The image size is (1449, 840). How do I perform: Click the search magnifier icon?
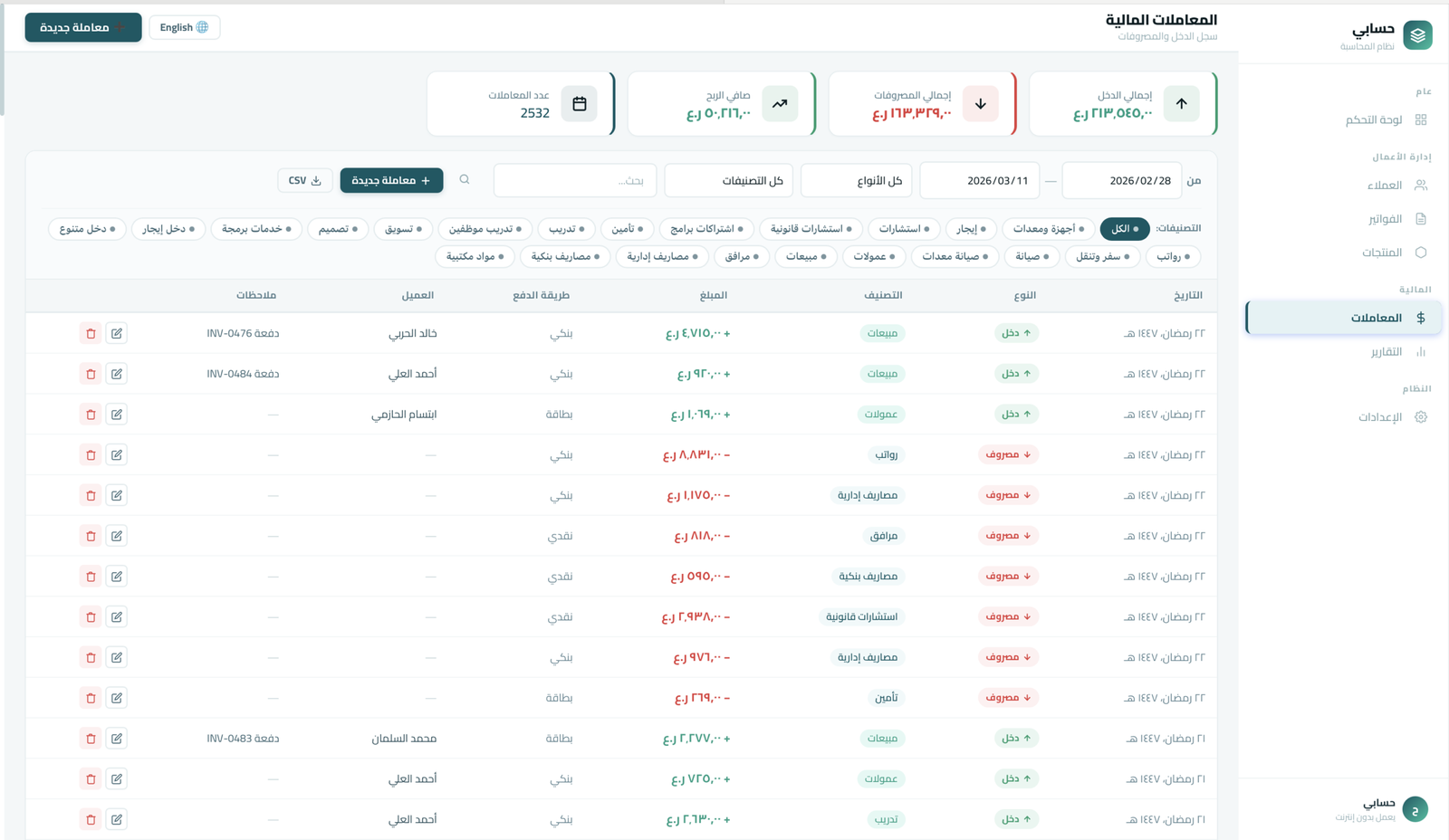(465, 180)
